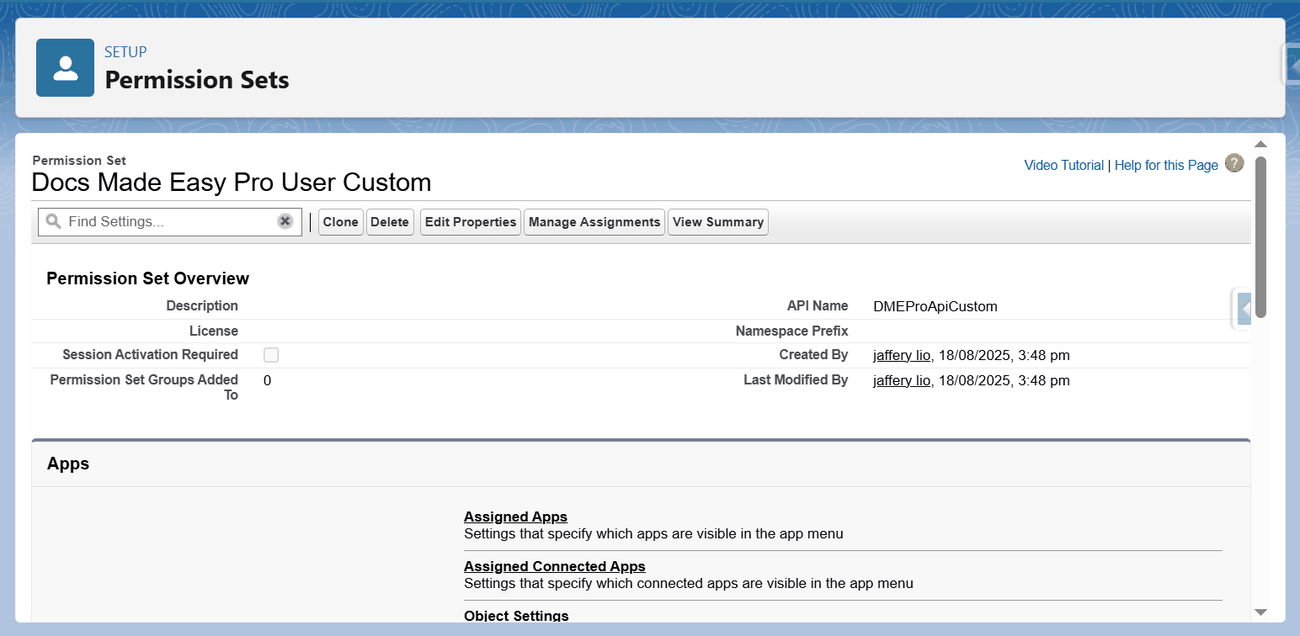Open Object Settings link
Screen dimensions: 1300x636
click(x=516, y=616)
